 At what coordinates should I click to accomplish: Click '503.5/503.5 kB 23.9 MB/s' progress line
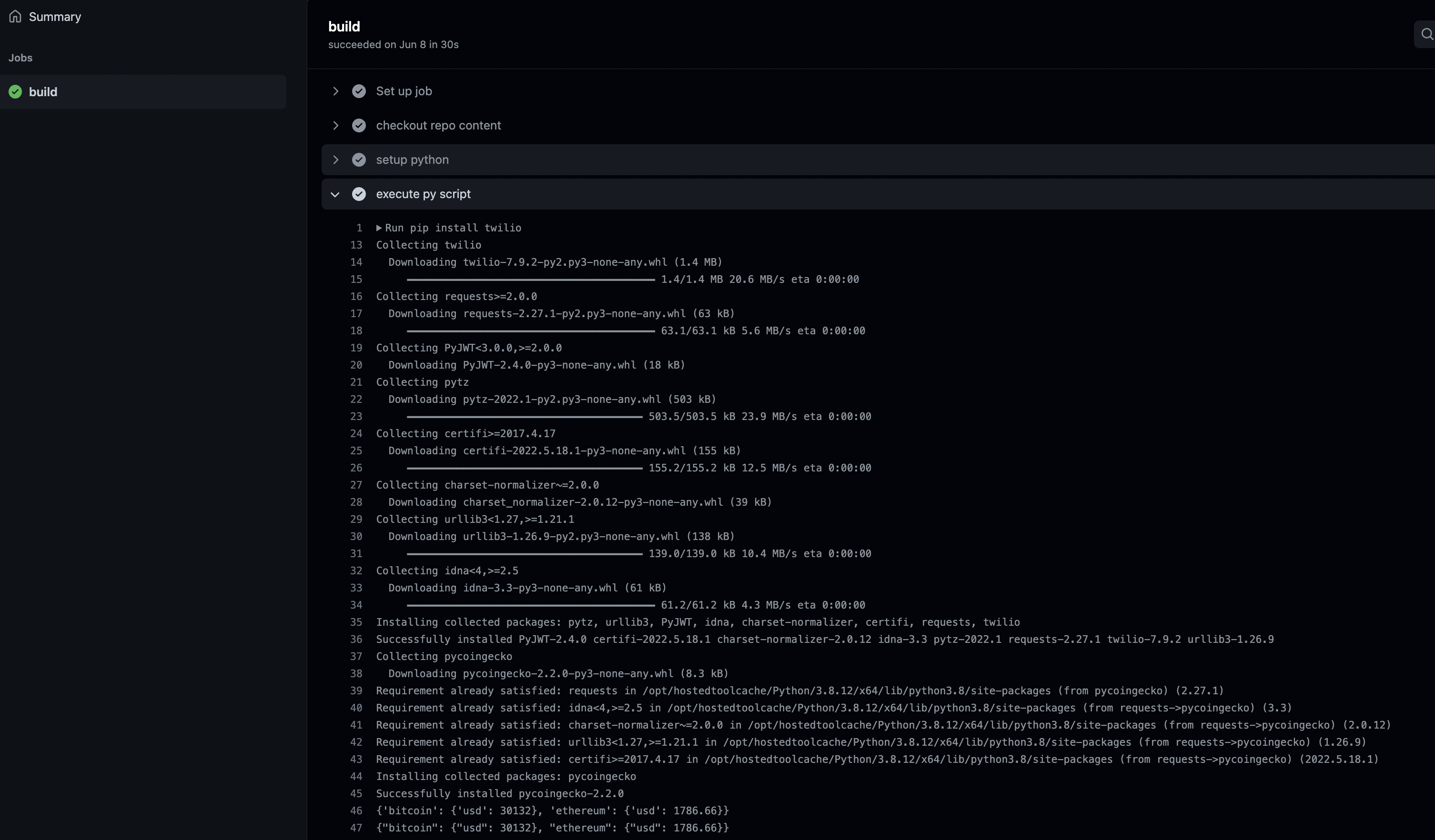(639, 417)
